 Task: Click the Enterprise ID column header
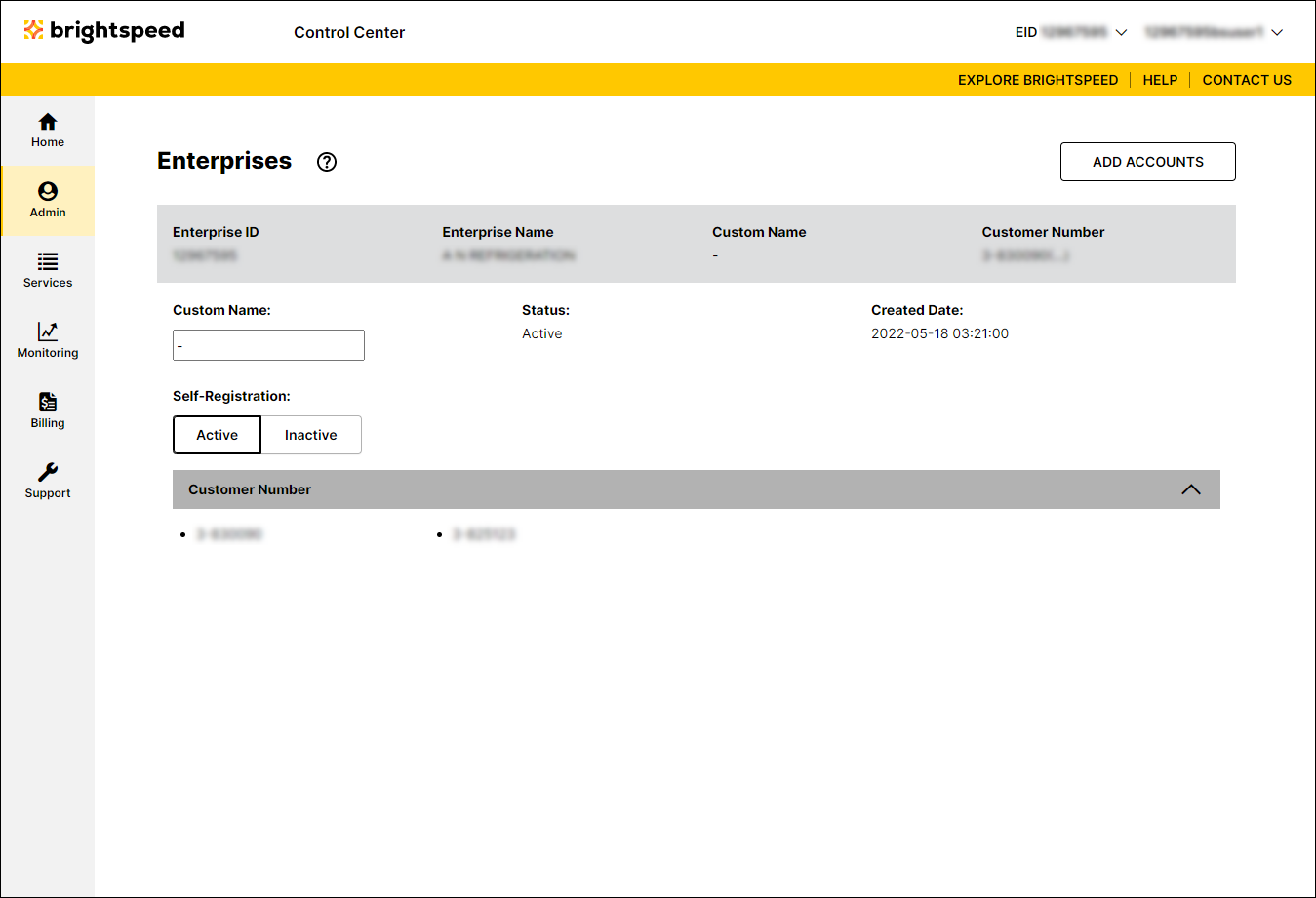pyautogui.click(x=216, y=232)
